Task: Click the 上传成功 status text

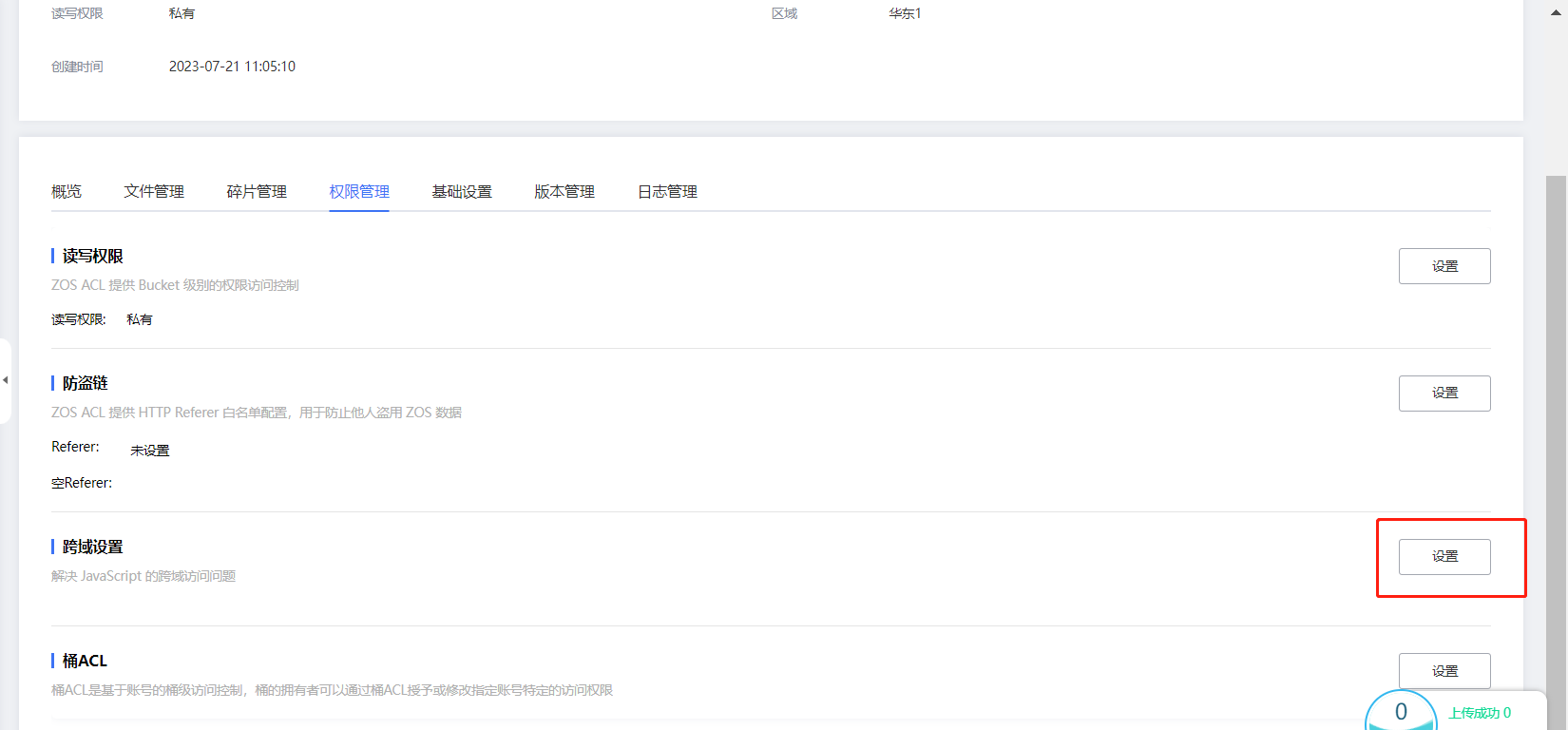Action: click(1479, 713)
